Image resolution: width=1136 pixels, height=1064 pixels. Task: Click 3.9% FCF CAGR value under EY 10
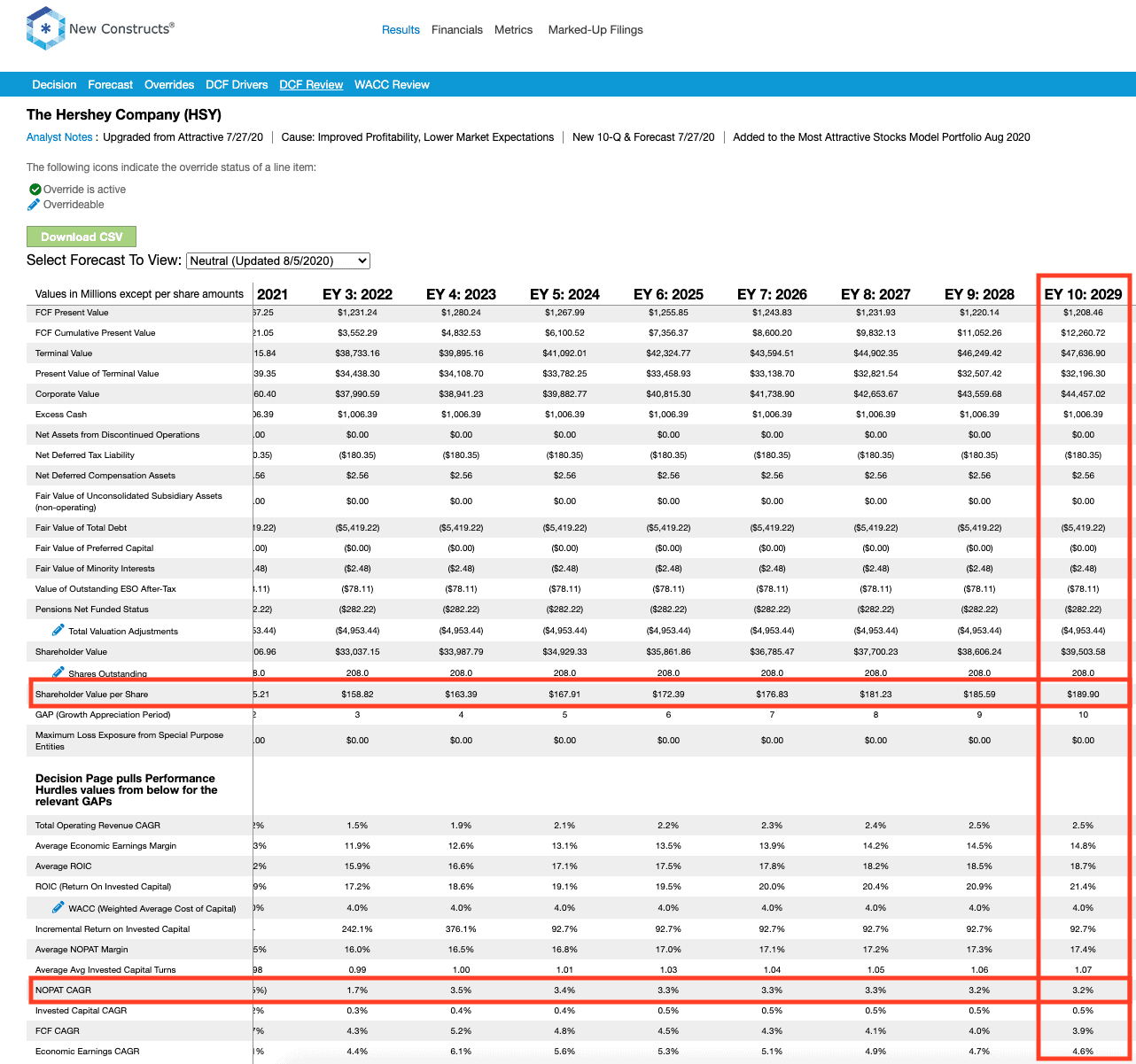[x=1083, y=1031]
